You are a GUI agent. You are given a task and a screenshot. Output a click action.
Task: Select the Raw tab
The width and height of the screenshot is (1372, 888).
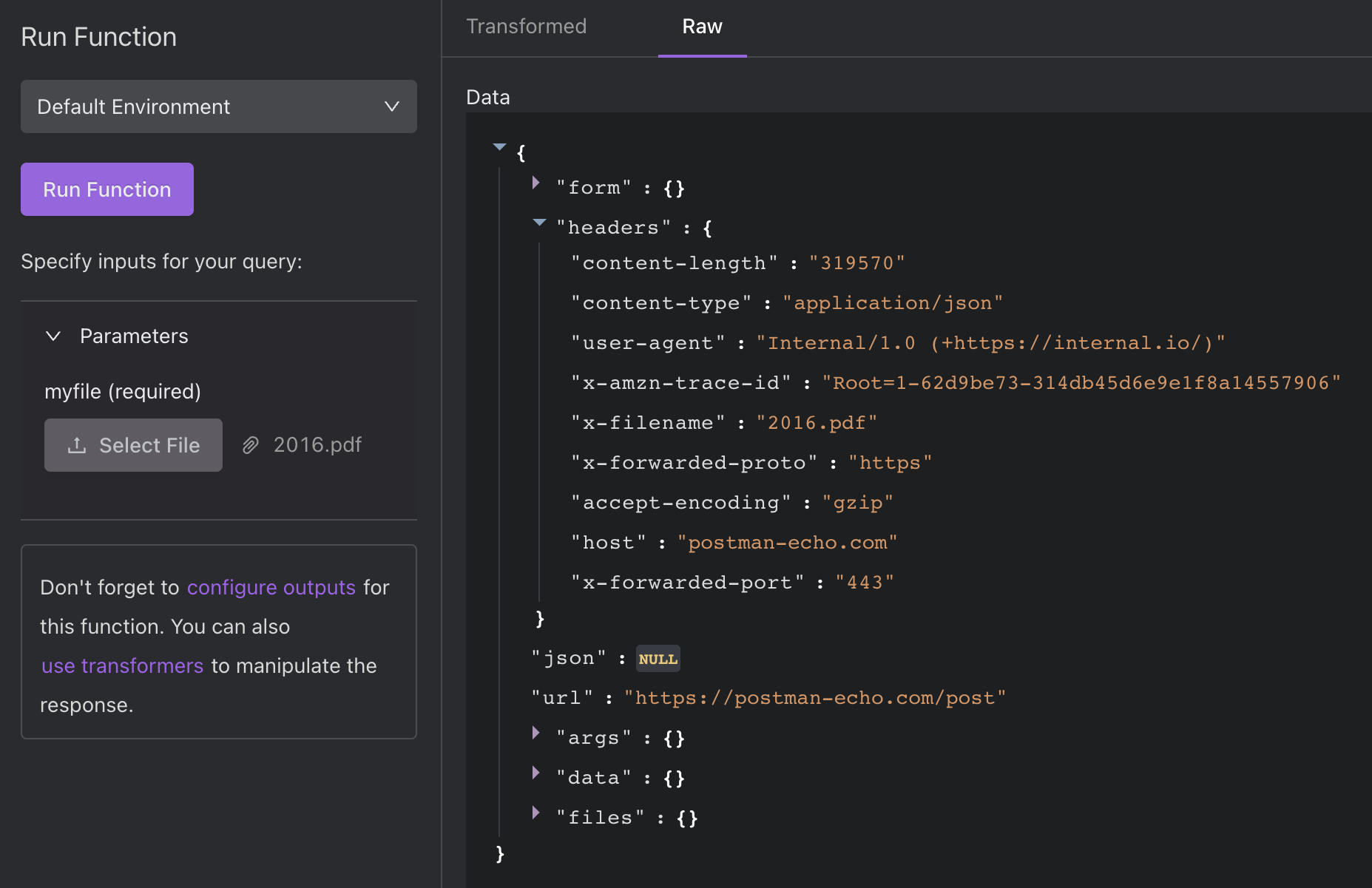701,27
